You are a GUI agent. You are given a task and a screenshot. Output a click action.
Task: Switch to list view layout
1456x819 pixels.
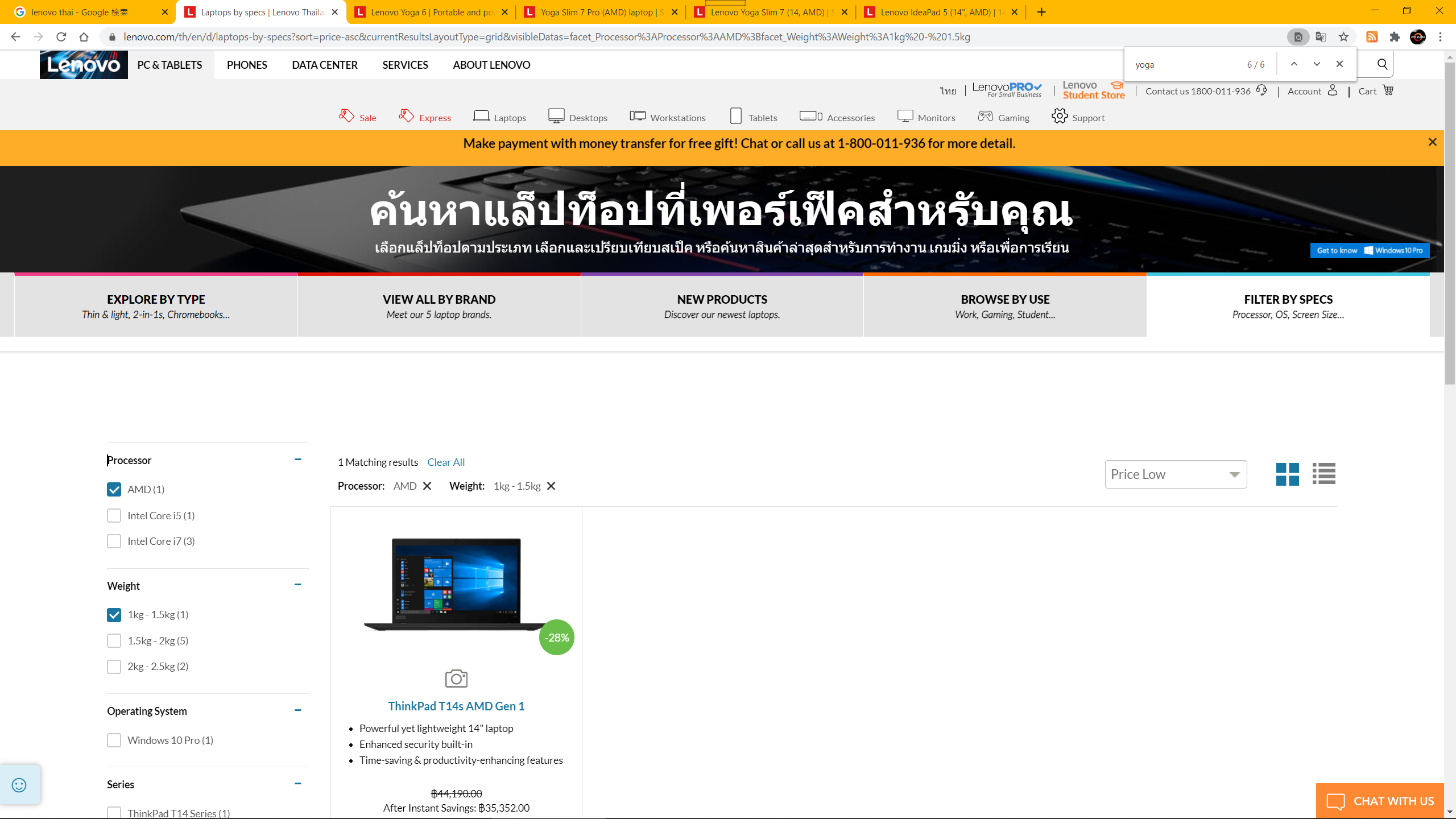point(1323,474)
